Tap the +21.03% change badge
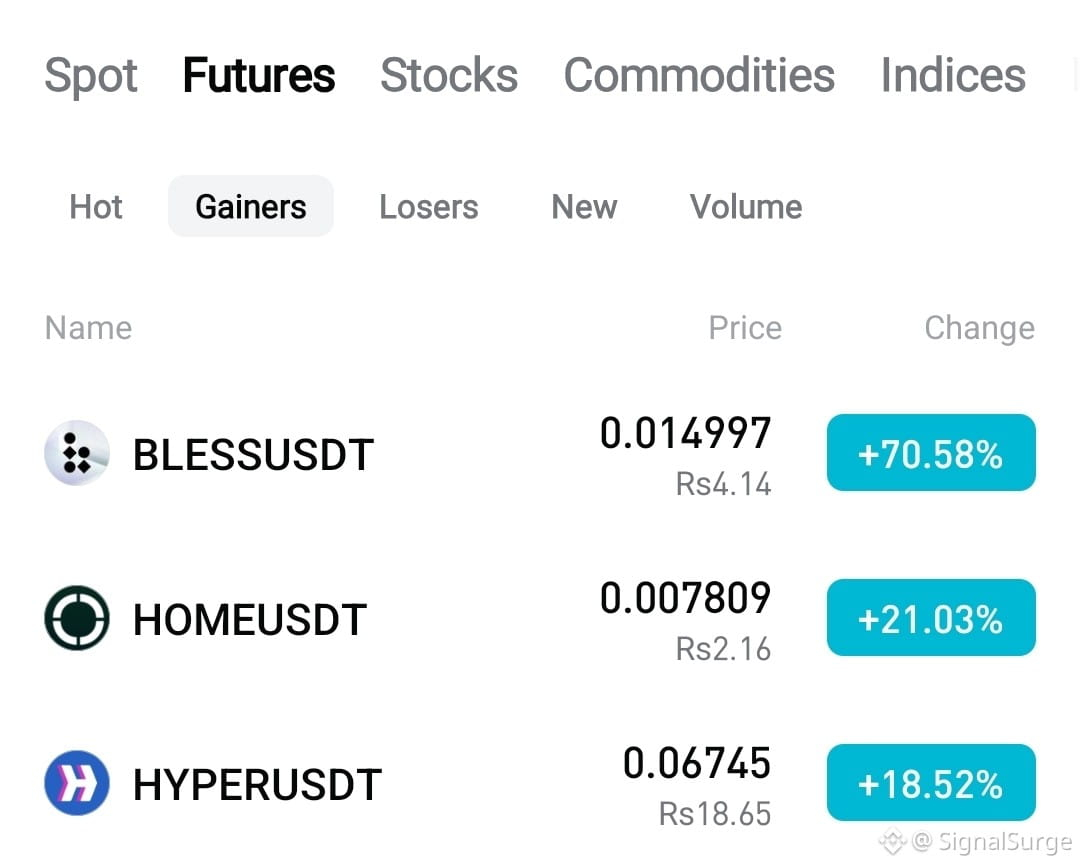The height and width of the screenshot is (866, 1080). (x=931, y=617)
